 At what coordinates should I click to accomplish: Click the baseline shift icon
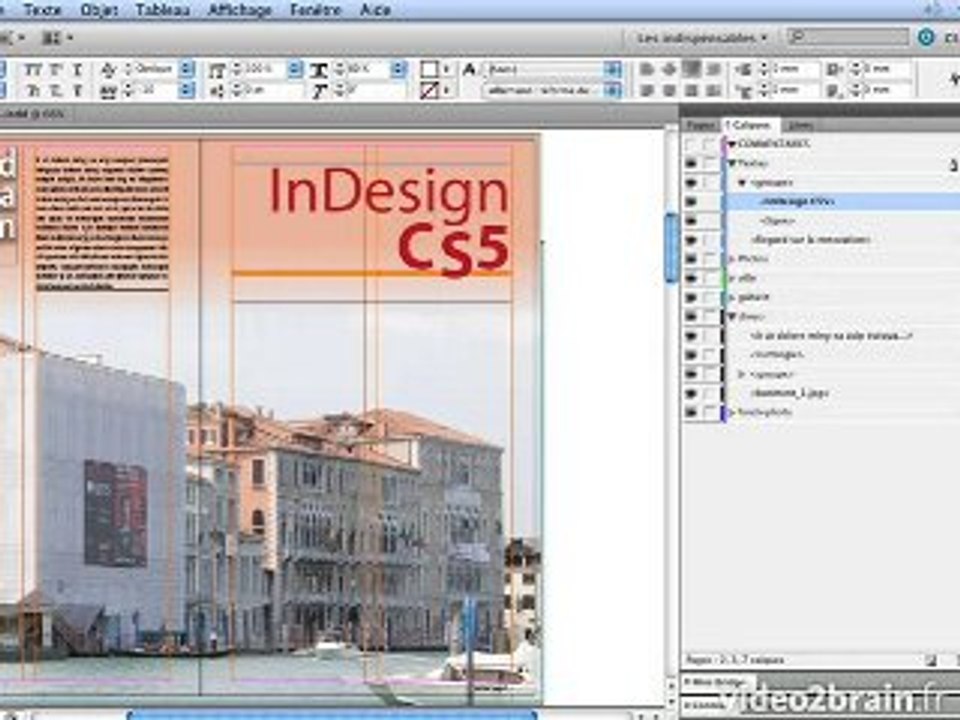point(217,91)
